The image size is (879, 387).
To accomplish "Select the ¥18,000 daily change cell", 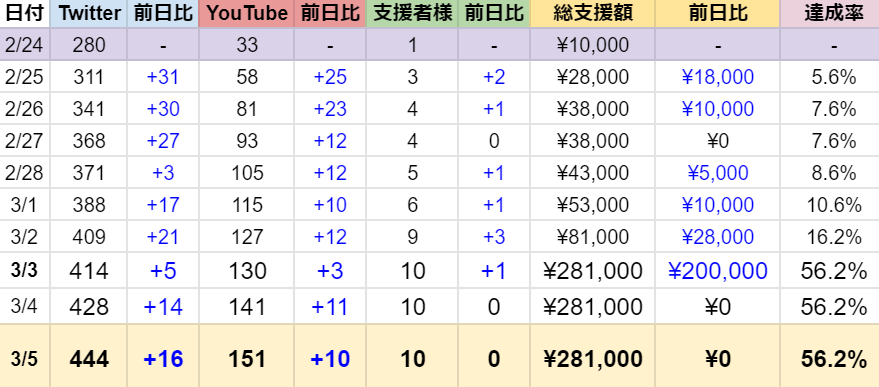I will pyautogui.click(x=718, y=76).
